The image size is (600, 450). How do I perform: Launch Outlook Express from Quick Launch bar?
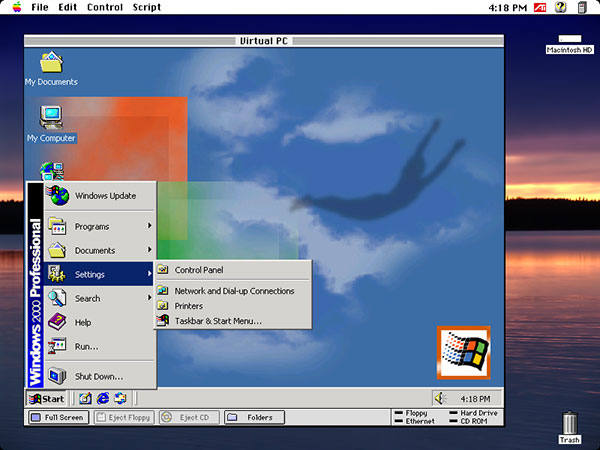tap(118, 398)
